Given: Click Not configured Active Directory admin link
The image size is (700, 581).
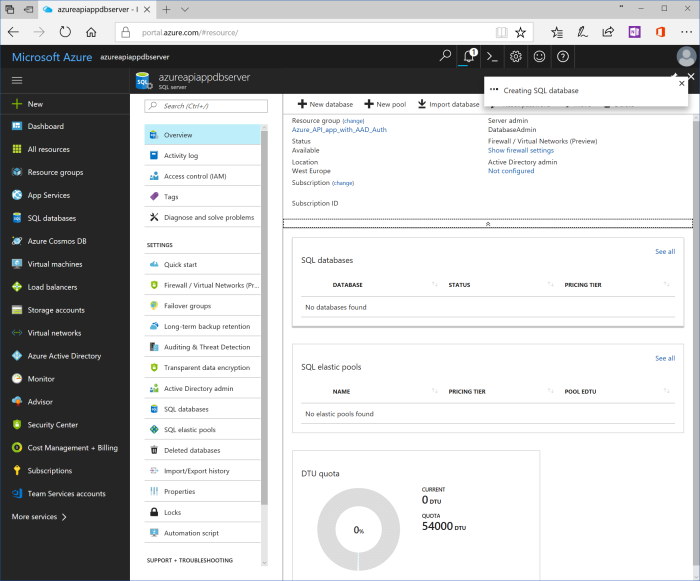Looking at the screenshot, I should [x=511, y=171].
